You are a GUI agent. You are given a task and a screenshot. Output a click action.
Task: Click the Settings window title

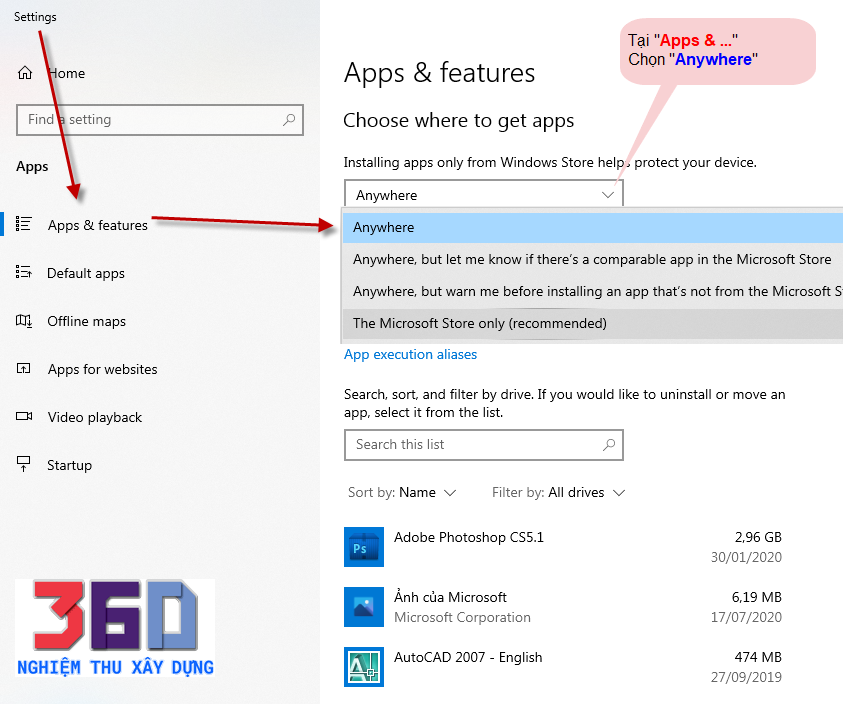point(35,17)
